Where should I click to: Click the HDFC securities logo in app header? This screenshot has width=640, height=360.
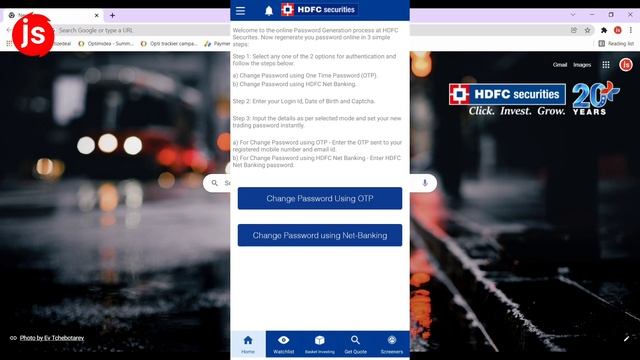319,9
